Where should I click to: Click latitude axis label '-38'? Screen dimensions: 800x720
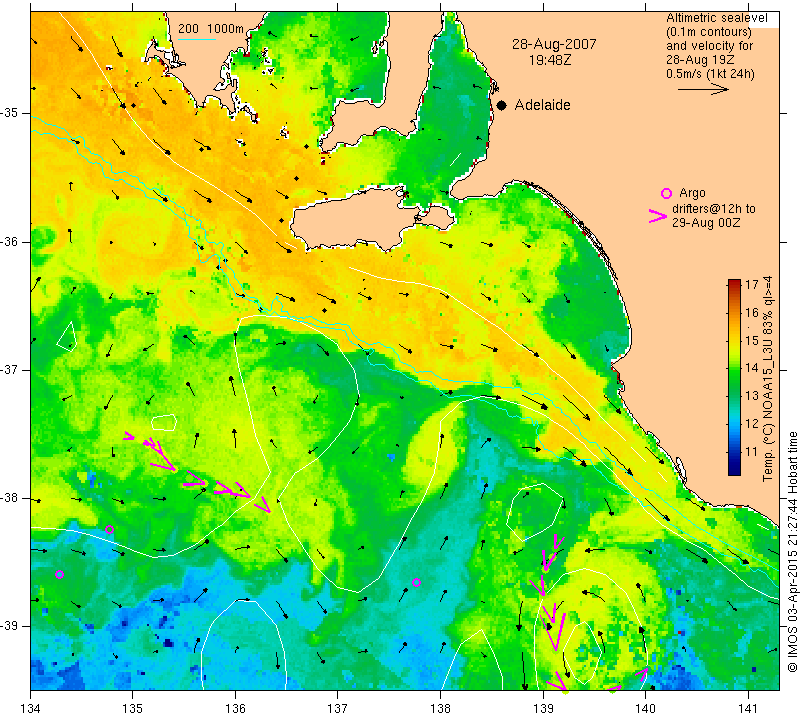coord(10,498)
